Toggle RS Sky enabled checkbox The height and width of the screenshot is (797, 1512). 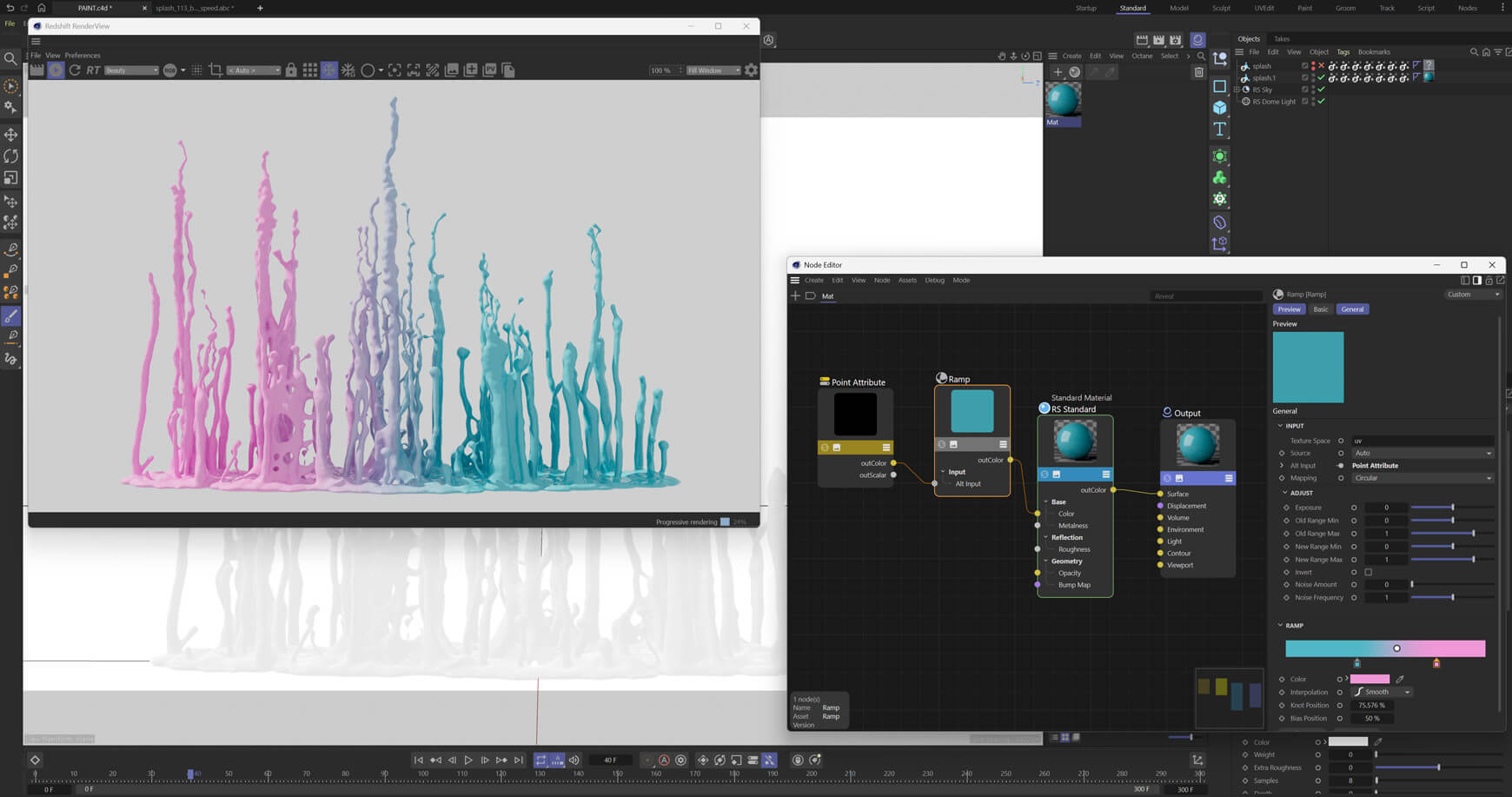click(1304, 90)
